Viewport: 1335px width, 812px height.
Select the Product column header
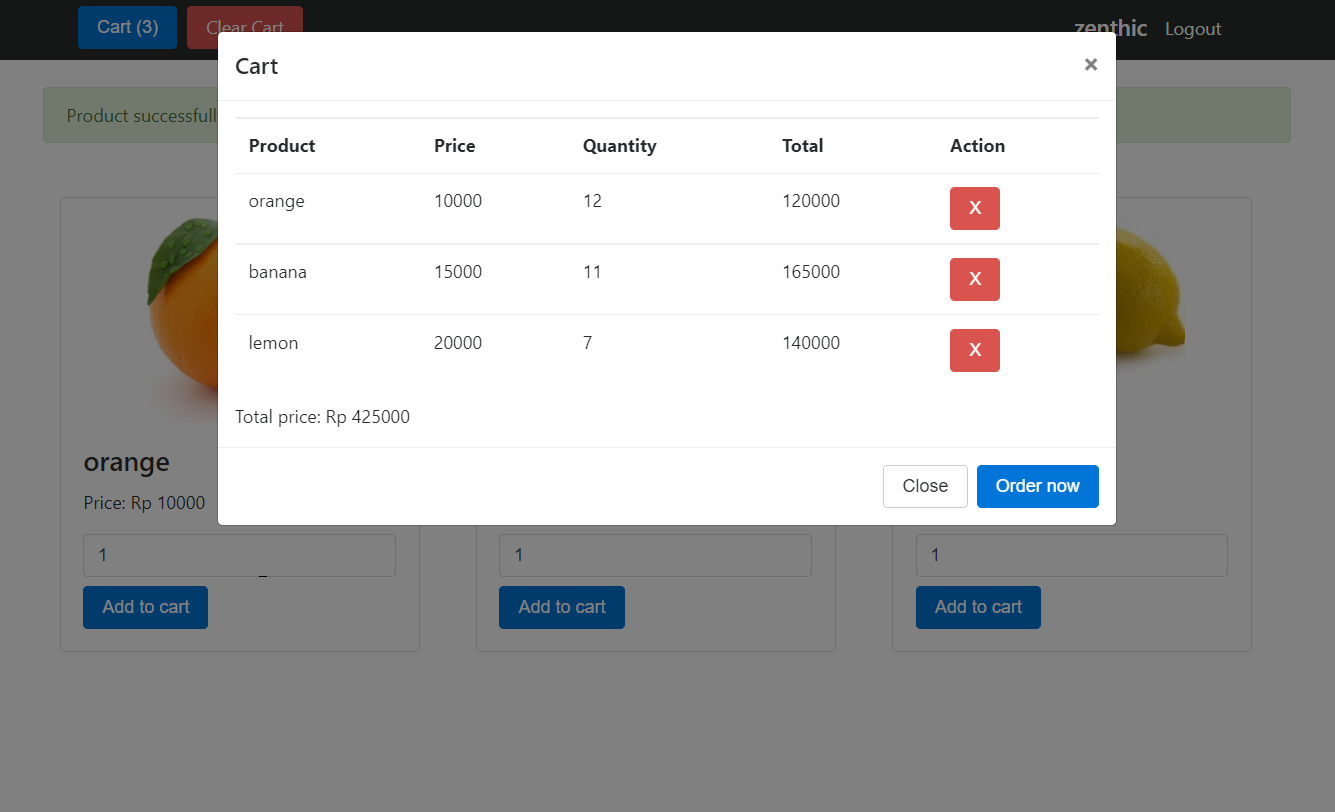(x=281, y=145)
